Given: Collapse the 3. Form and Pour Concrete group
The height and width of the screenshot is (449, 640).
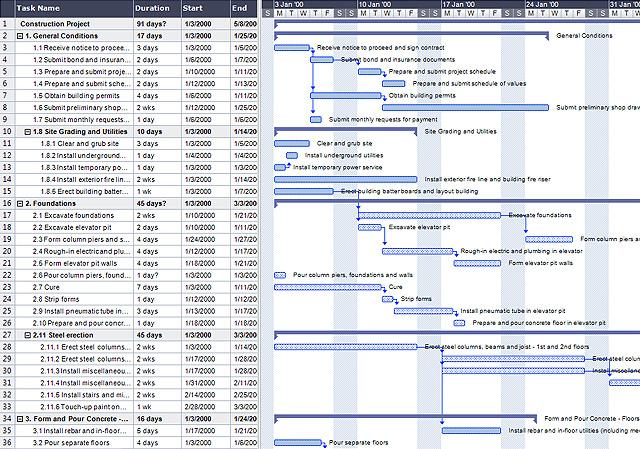Looking at the screenshot, I should (20, 419).
